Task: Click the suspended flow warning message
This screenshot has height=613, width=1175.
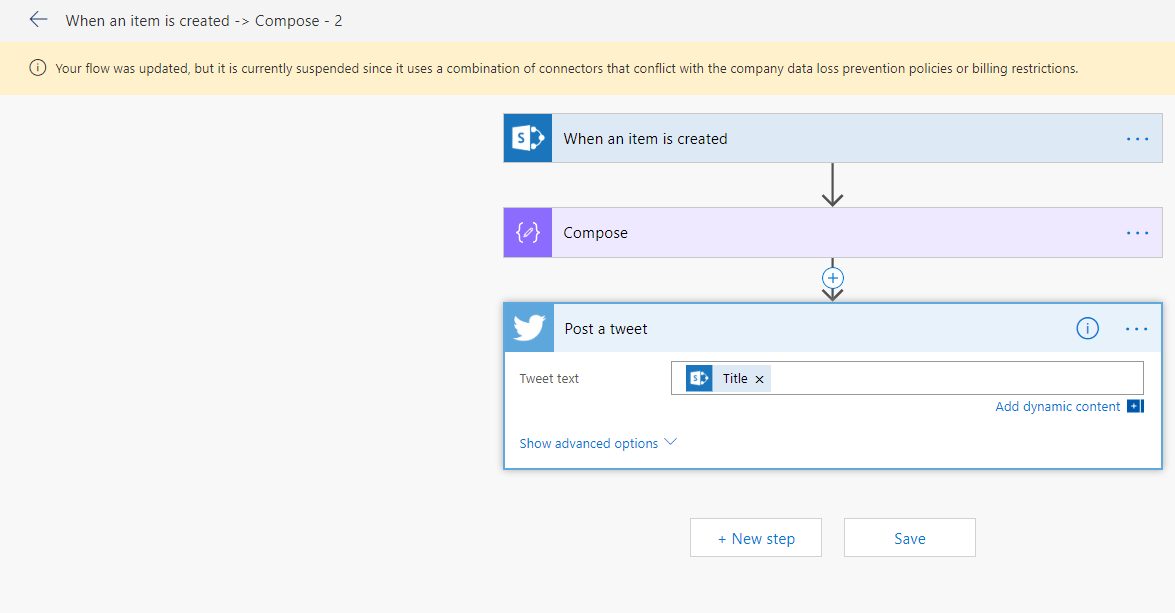Action: 567,68
